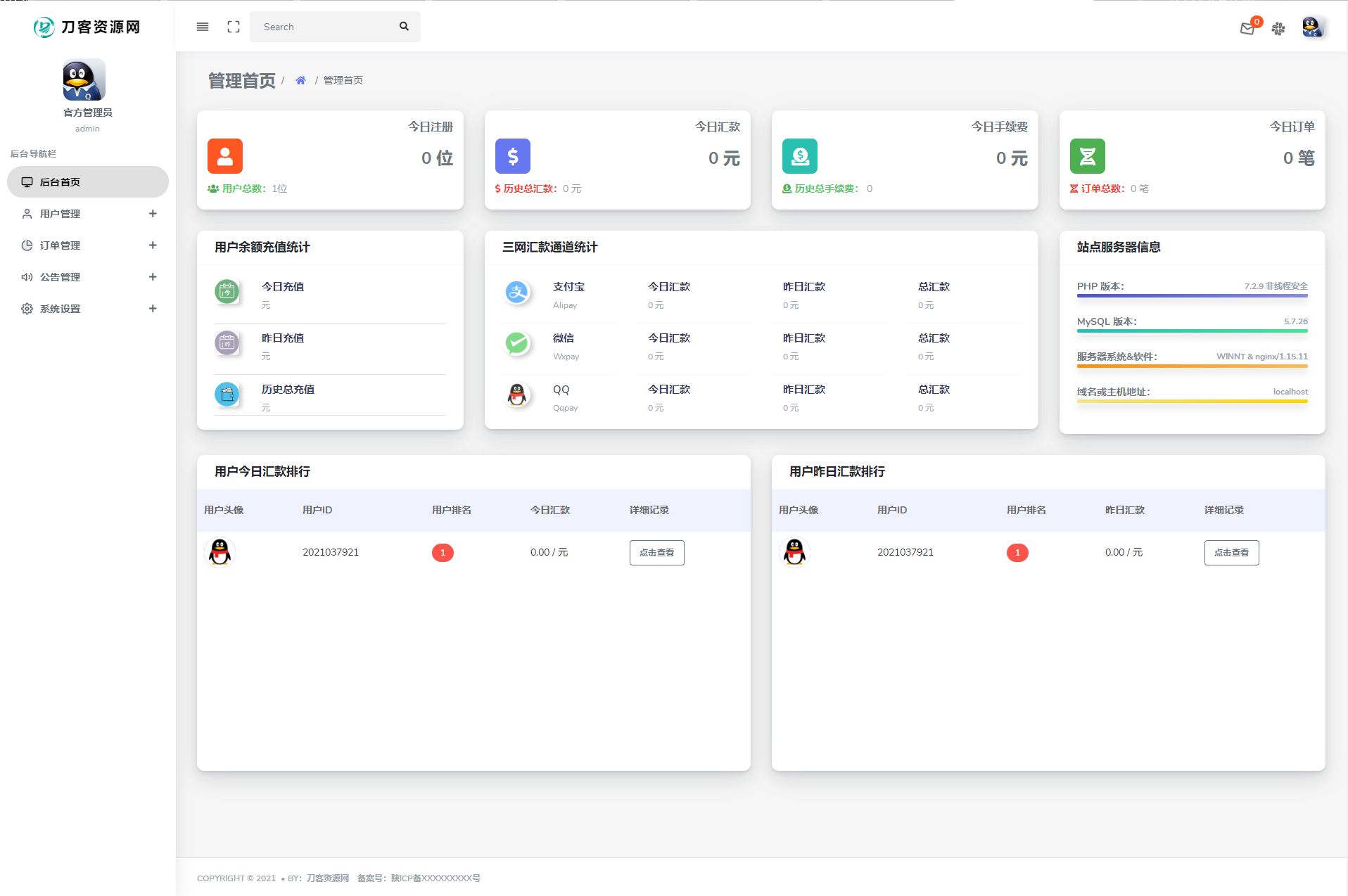1348x896 pixels.
Task: Expand the 订单管理 plus arrow
Action: [153, 245]
